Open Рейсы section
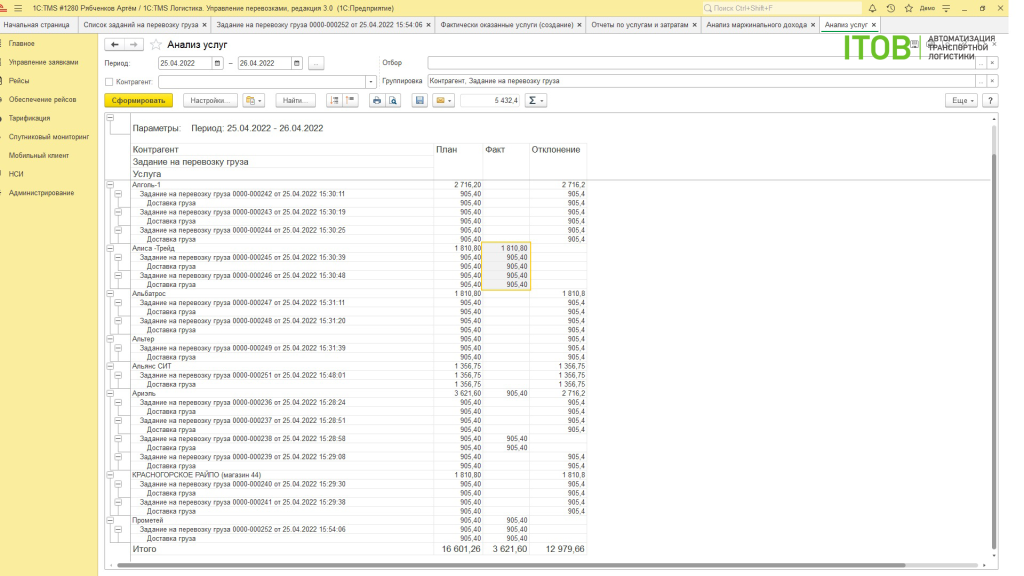 tap(19, 81)
